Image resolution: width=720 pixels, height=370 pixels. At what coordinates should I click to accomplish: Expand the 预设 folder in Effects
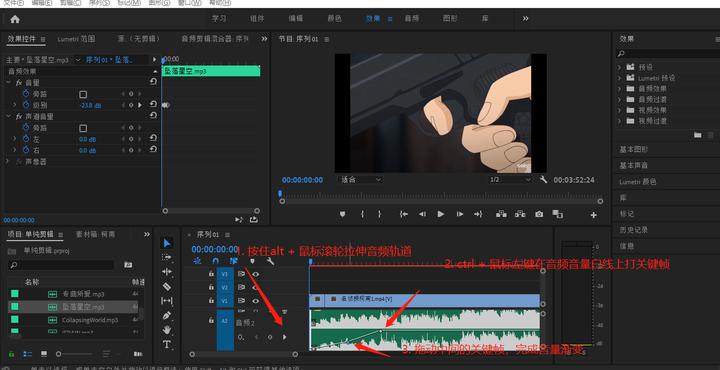click(619, 67)
